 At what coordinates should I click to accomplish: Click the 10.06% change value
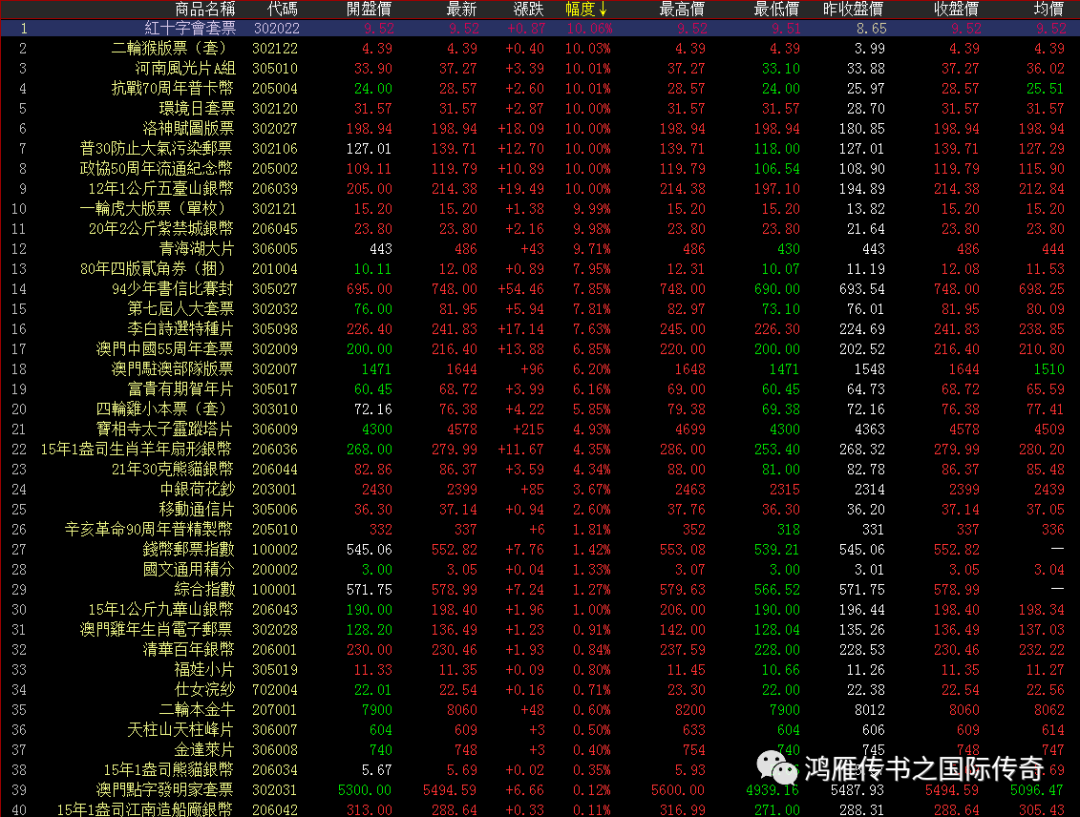coord(589,28)
